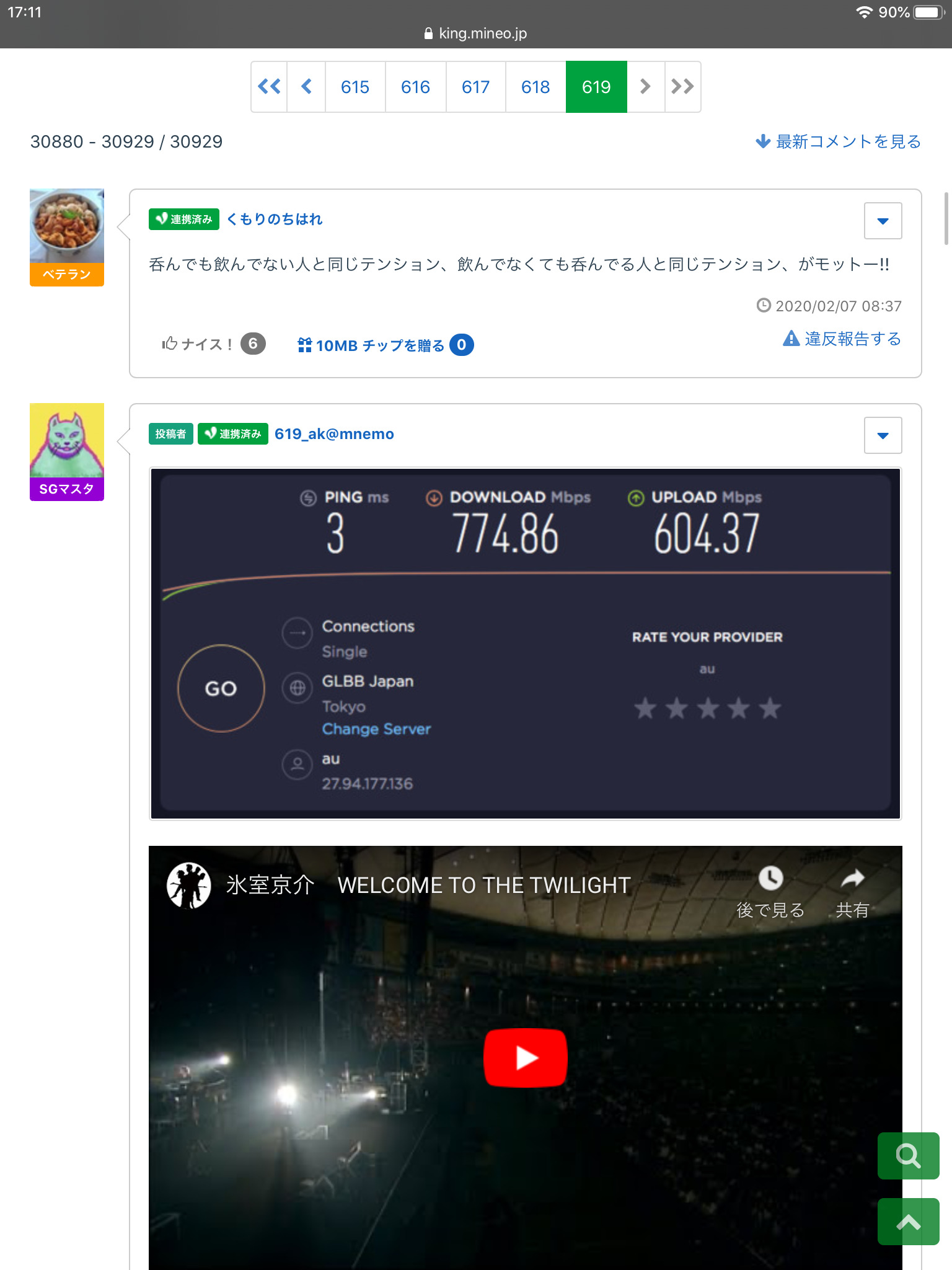952x1270 pixels.
Task: Open the food bowl avatar profile
Action: click(67, 226)
